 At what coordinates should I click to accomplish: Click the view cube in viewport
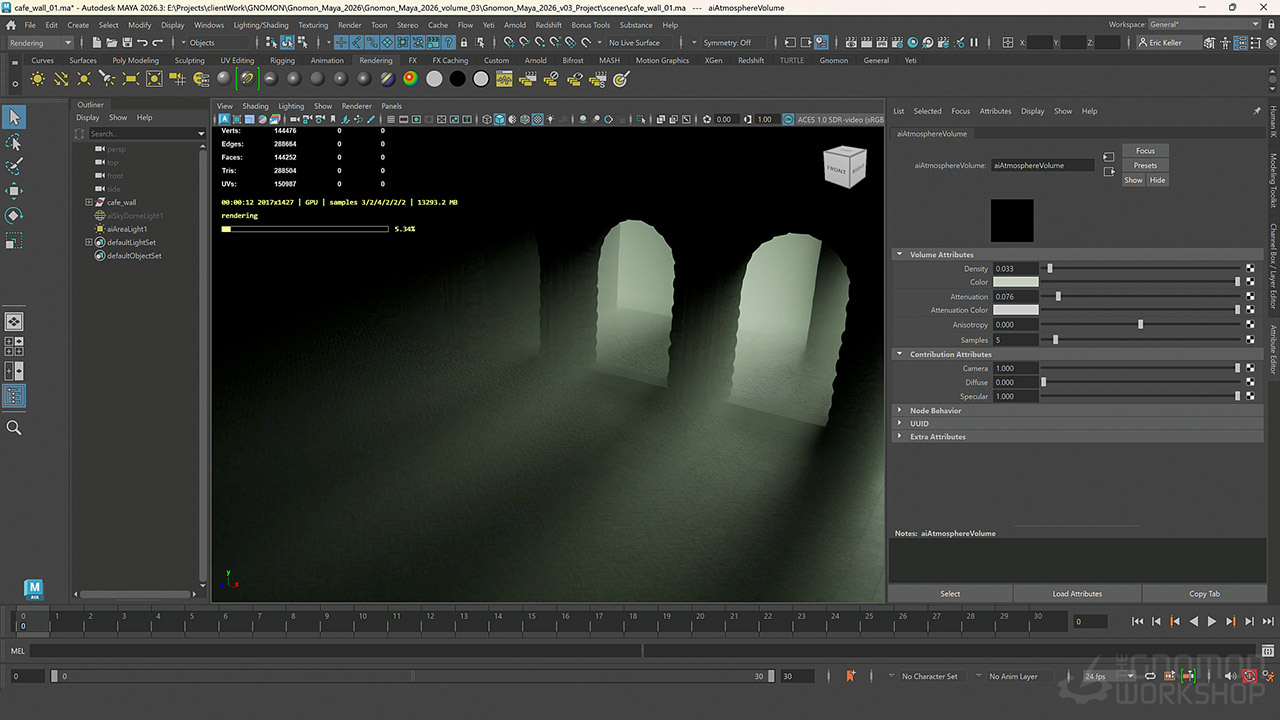844,167
